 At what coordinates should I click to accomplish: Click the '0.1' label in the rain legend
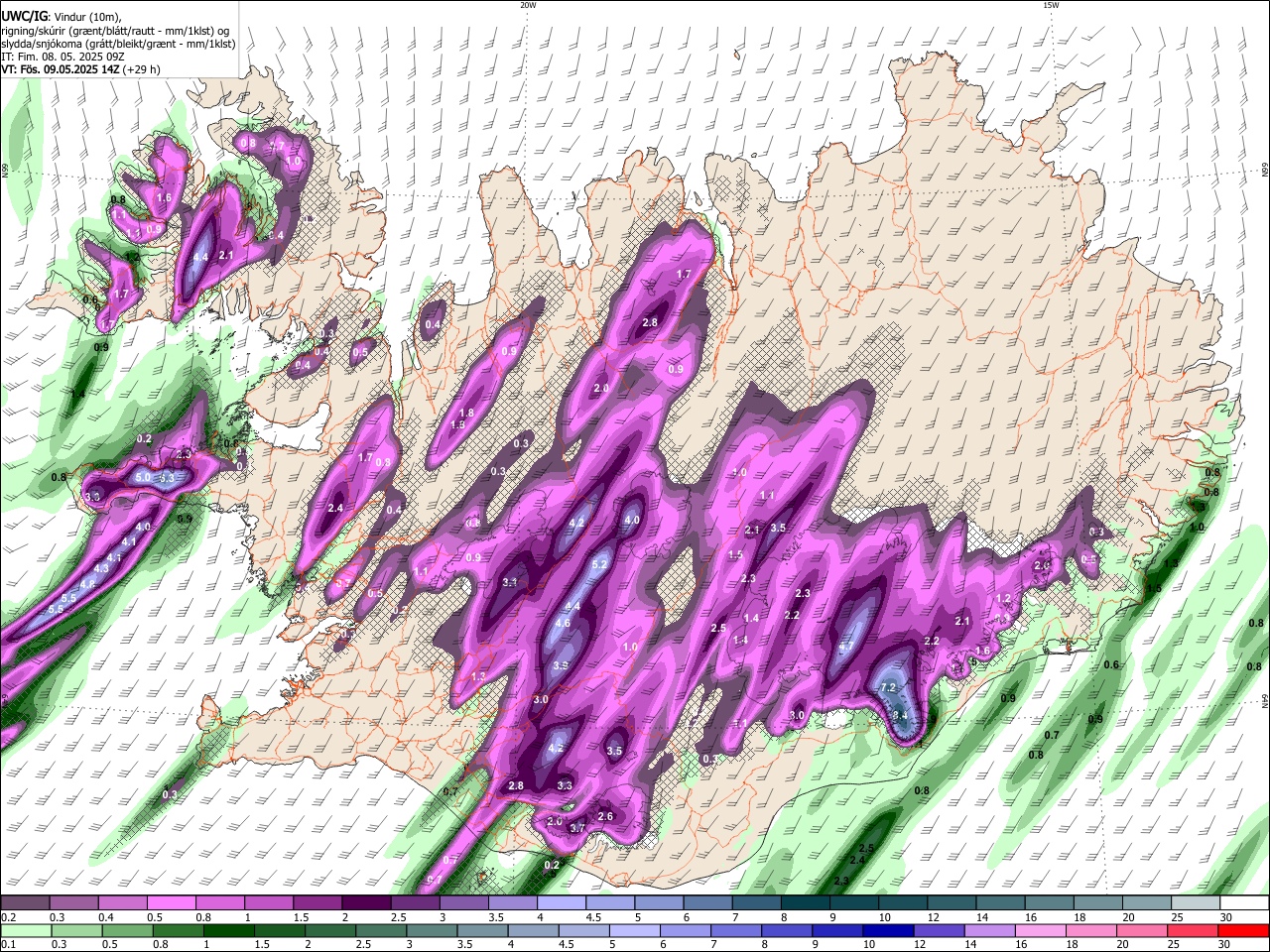(7, 945)
